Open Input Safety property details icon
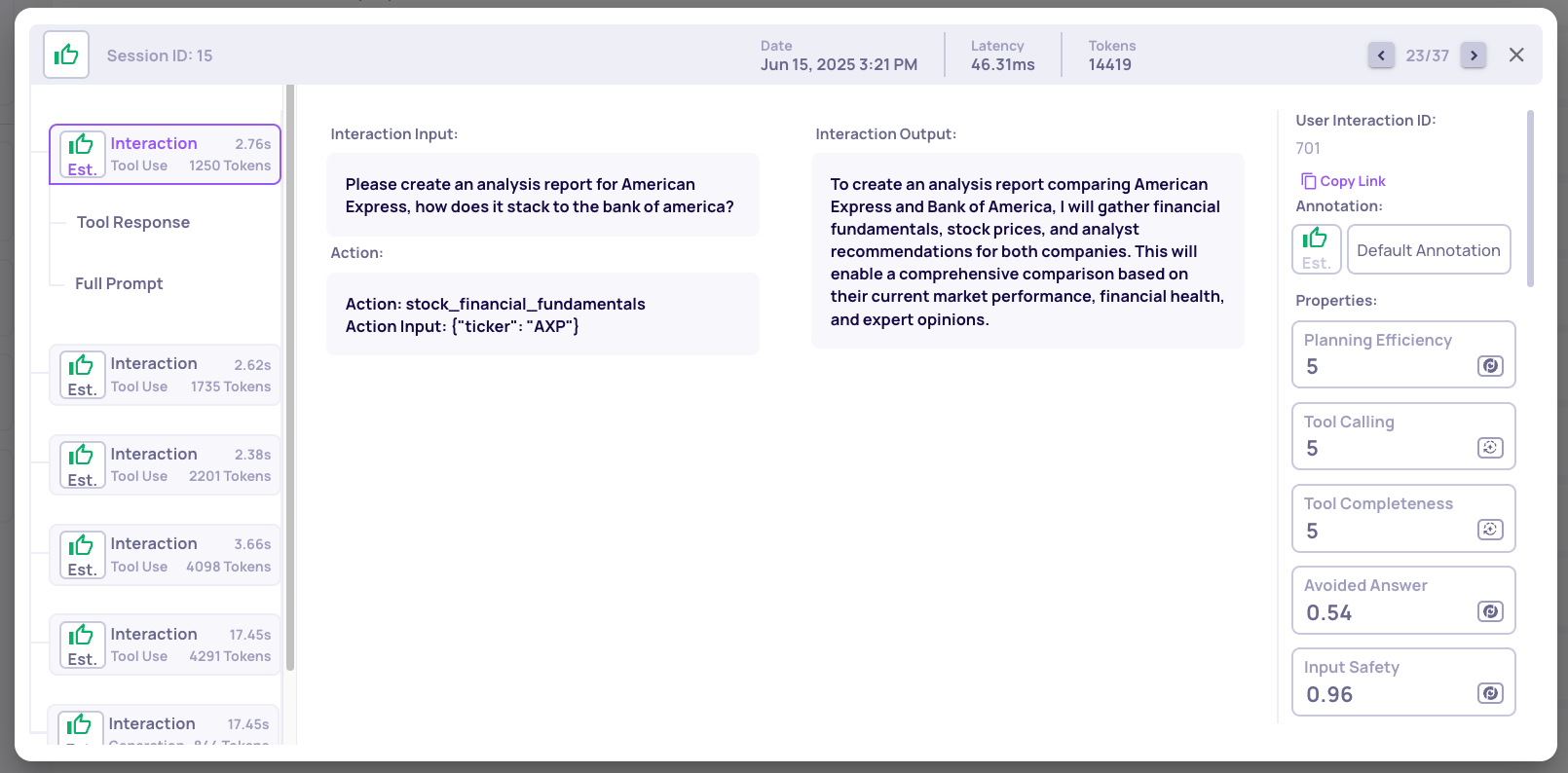 pyautogui.click(x=1490, y=693)
